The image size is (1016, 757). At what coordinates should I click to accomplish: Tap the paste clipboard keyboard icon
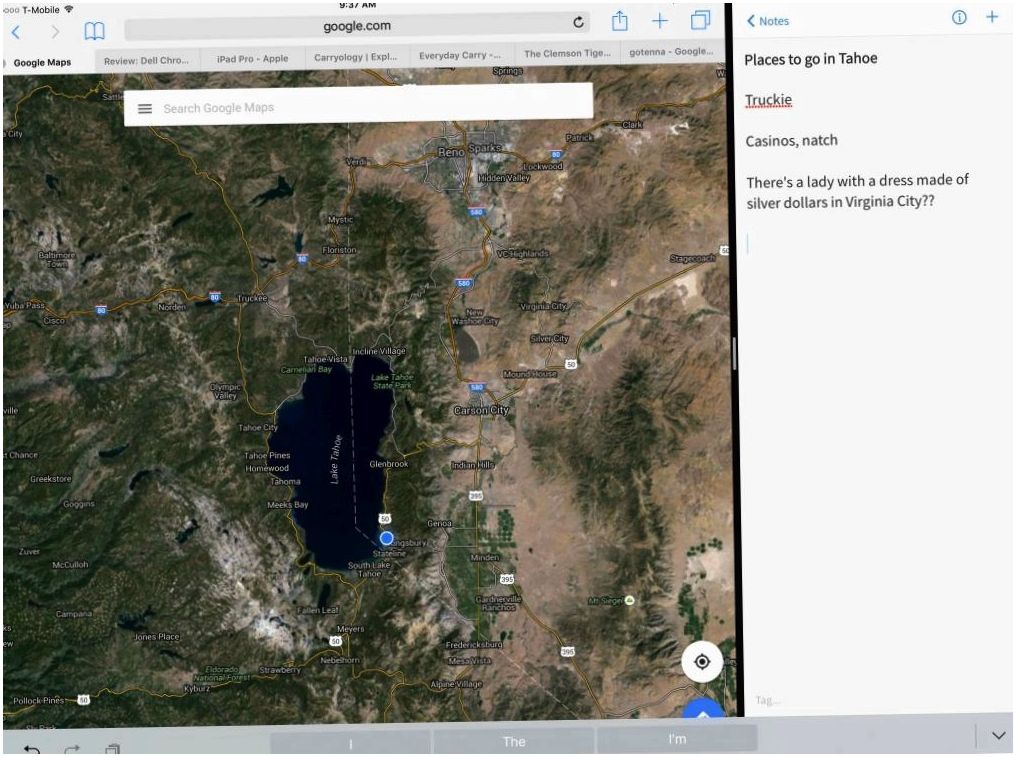(x=112, y=749)
